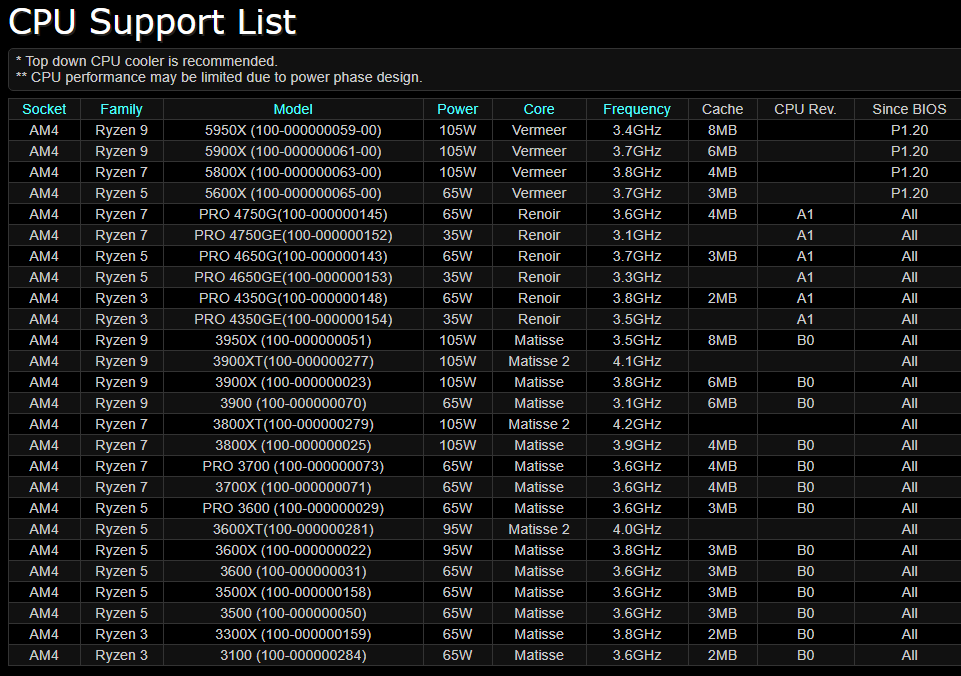Select model 3900XT(100-000000277)

pyautogui.click(x=293, y=361)
